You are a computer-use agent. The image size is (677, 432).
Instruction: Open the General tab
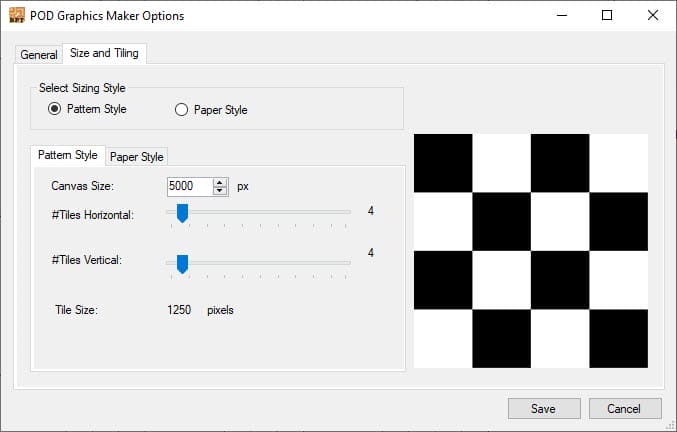click(39, 54)
